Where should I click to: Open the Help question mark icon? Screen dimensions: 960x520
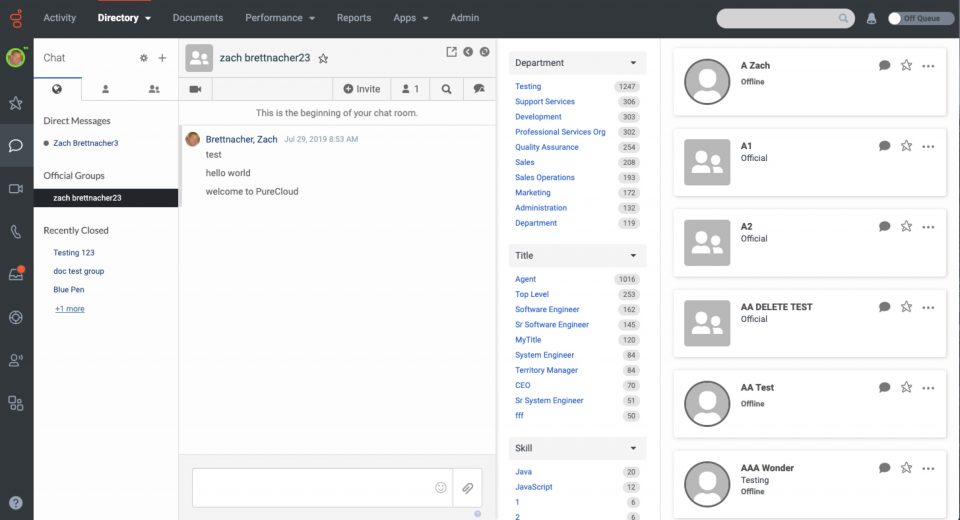[x=16, y=503]
